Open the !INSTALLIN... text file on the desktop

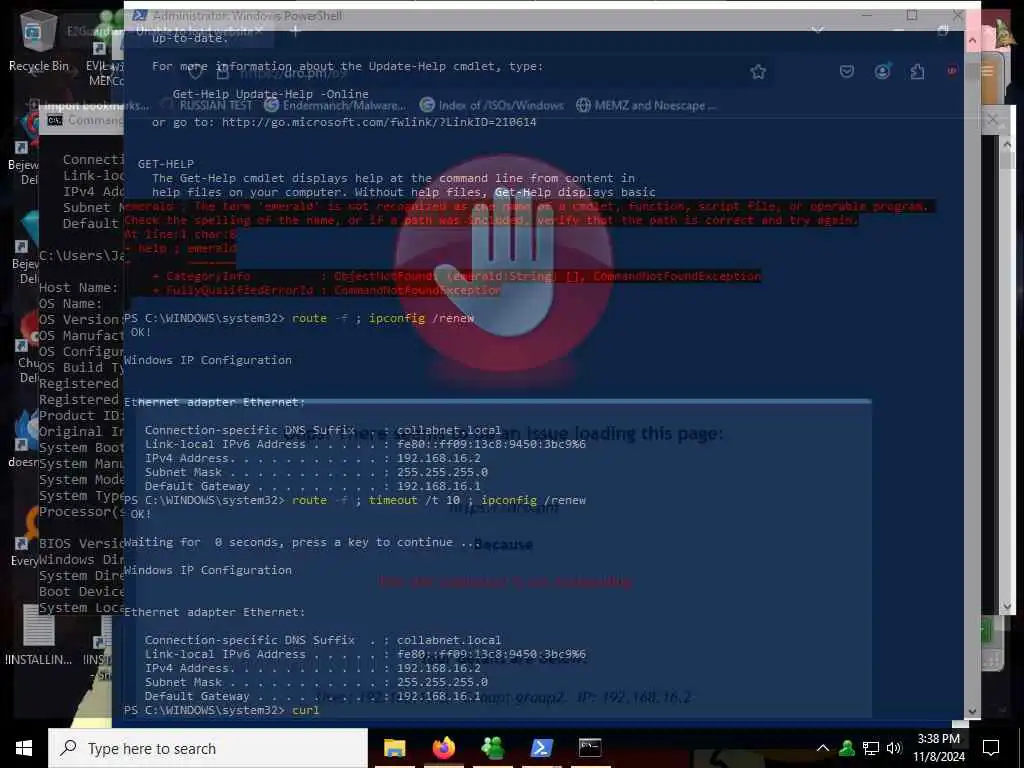pos(39,634)
